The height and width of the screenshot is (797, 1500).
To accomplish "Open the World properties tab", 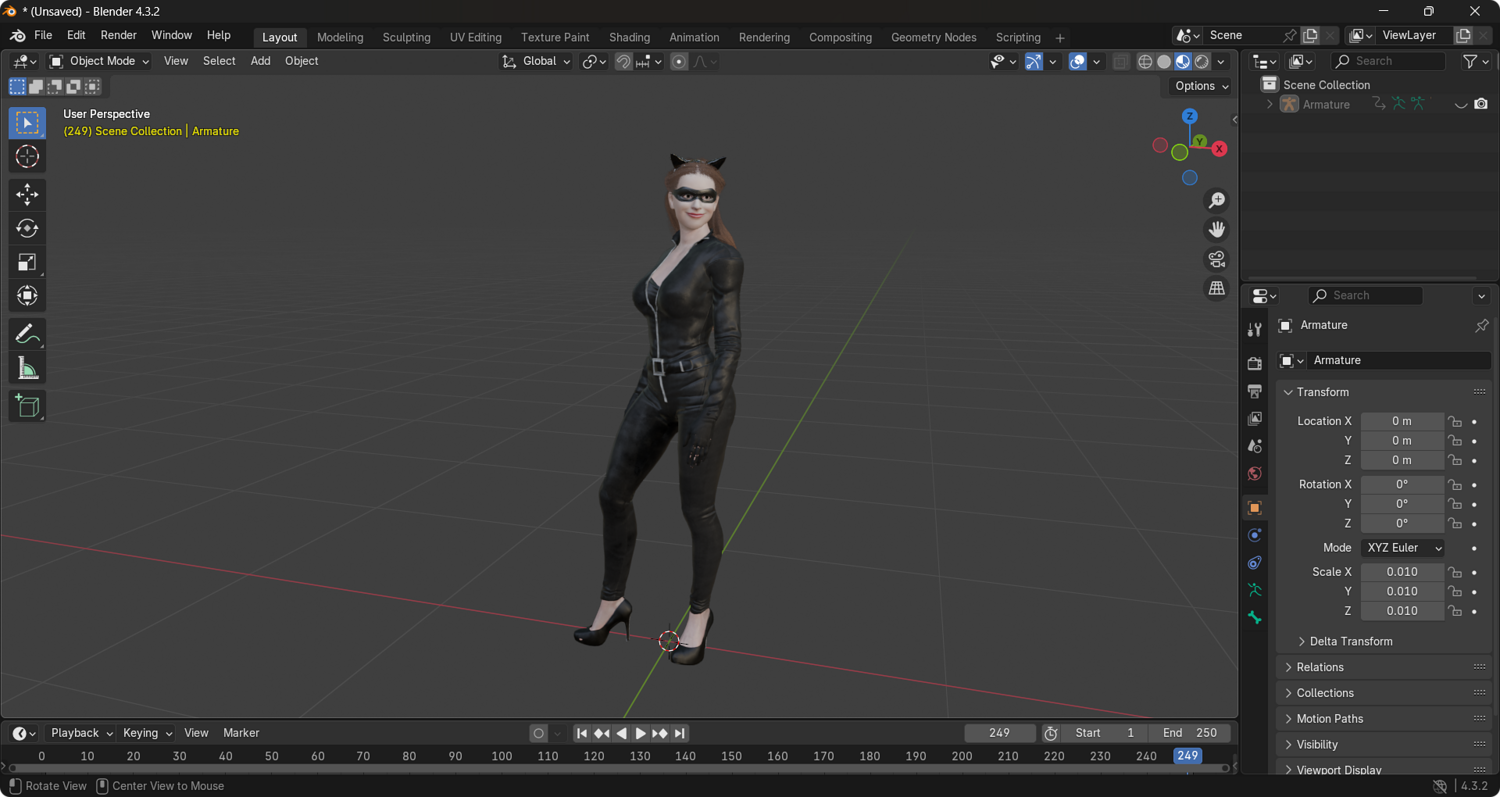I will coord(1255,473).
